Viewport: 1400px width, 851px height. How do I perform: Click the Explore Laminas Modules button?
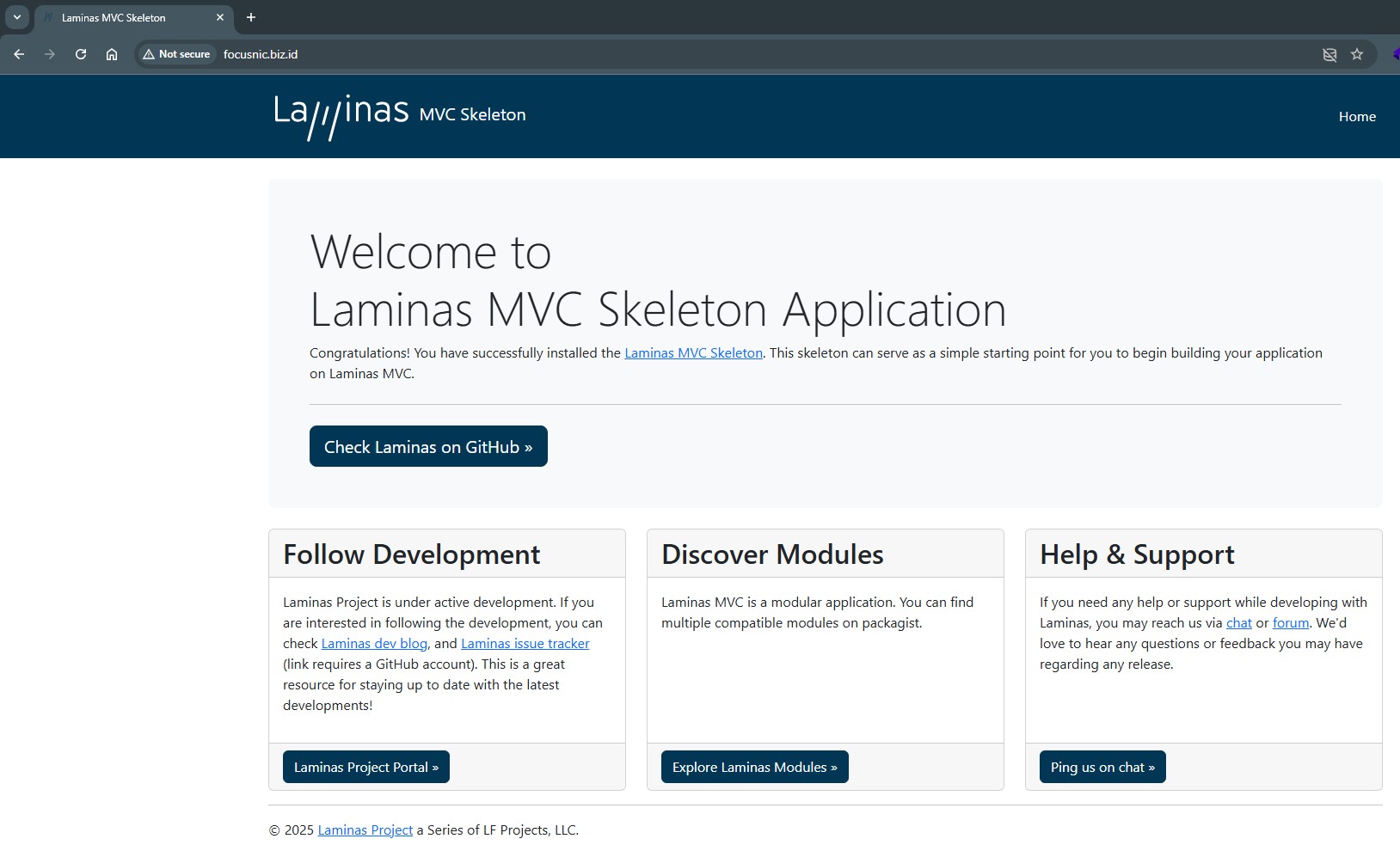754,767
